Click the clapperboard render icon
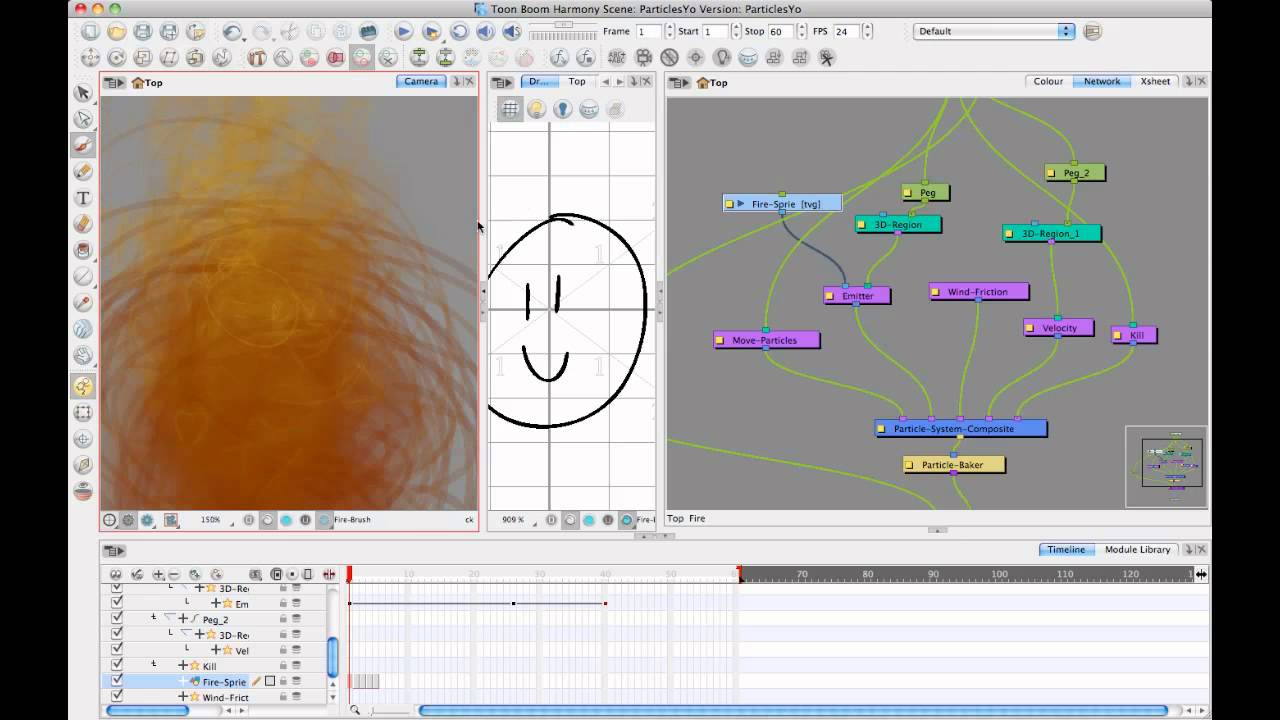The image size is (1280, 720). tap(368, 32)
